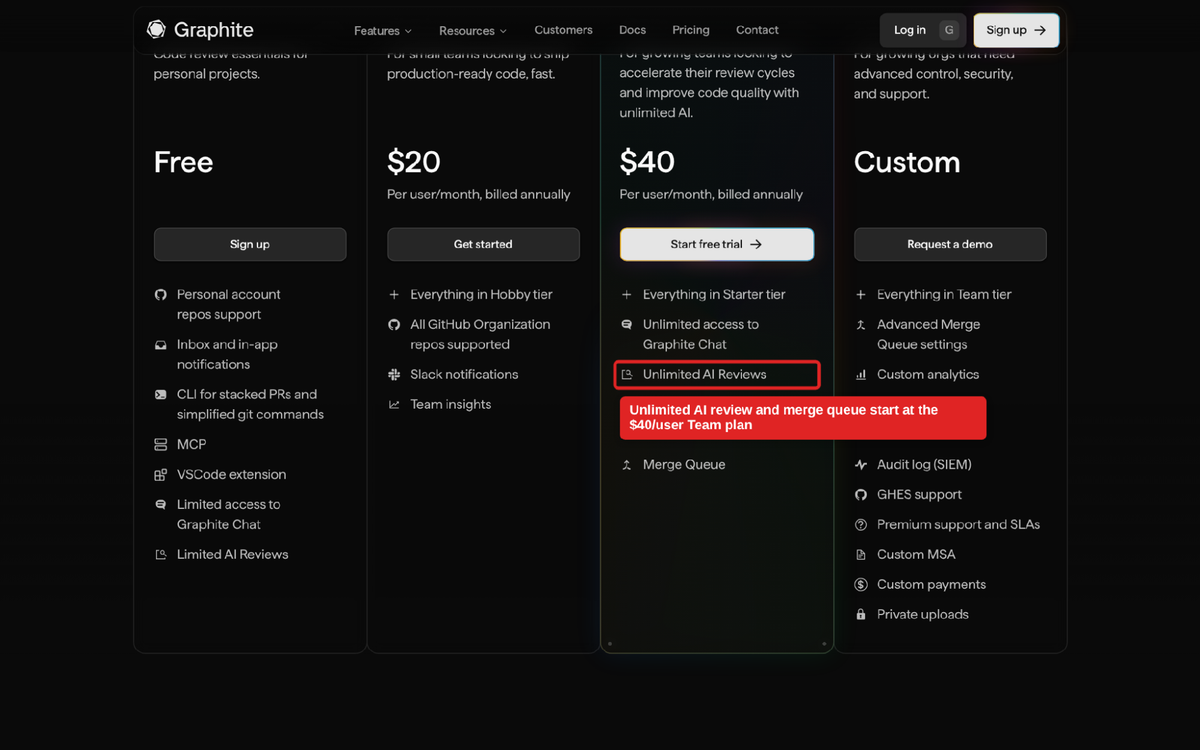Screen dimensions: 1200x750
Task: Click the Slack icon beside Slack notifications
Action: coord(394,374)
